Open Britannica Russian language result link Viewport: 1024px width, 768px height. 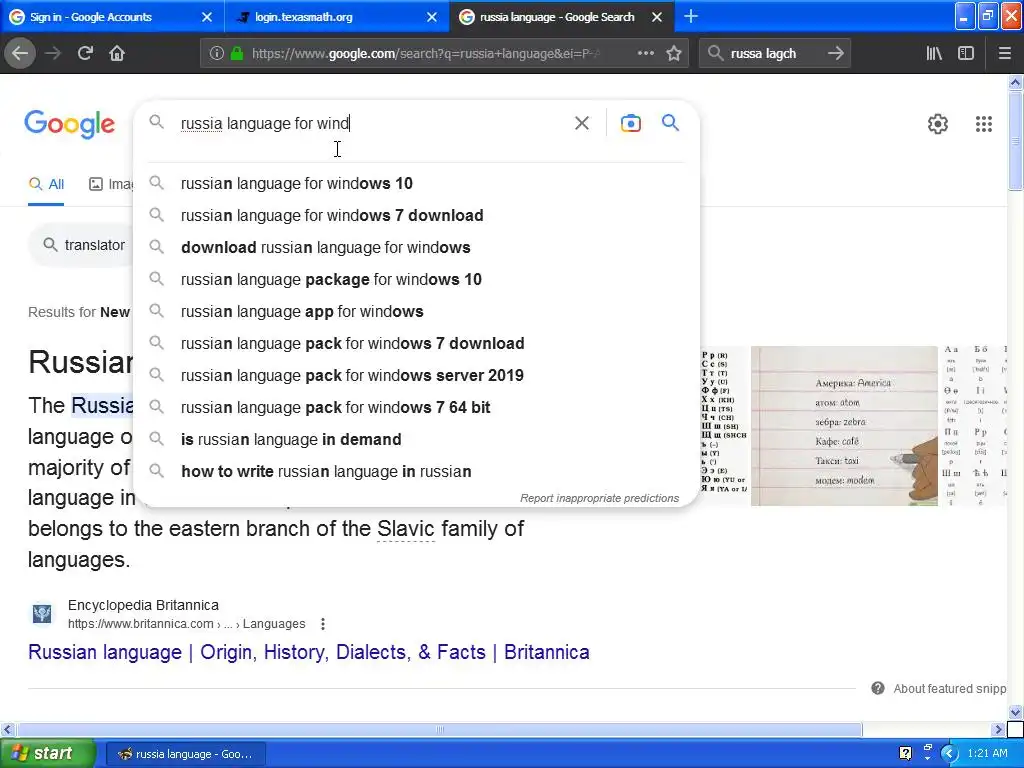tap(309, 652)
